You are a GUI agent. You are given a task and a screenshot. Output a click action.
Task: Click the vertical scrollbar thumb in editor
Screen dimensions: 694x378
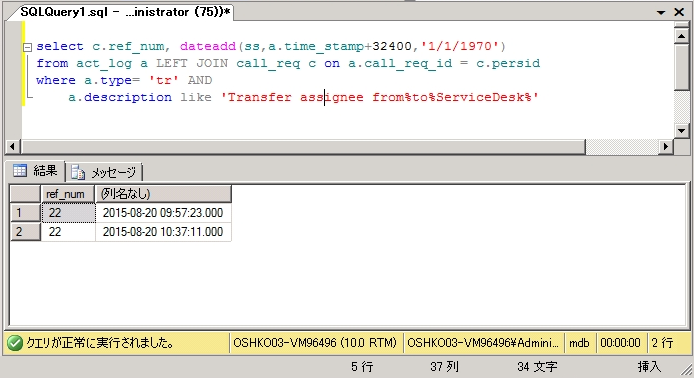[682, 67]
